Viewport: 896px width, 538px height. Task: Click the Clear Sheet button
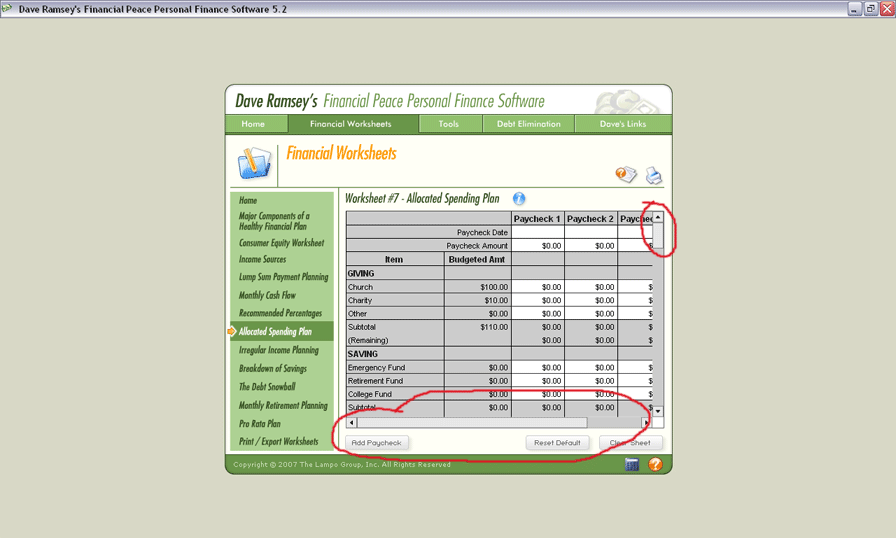[631, 443]
